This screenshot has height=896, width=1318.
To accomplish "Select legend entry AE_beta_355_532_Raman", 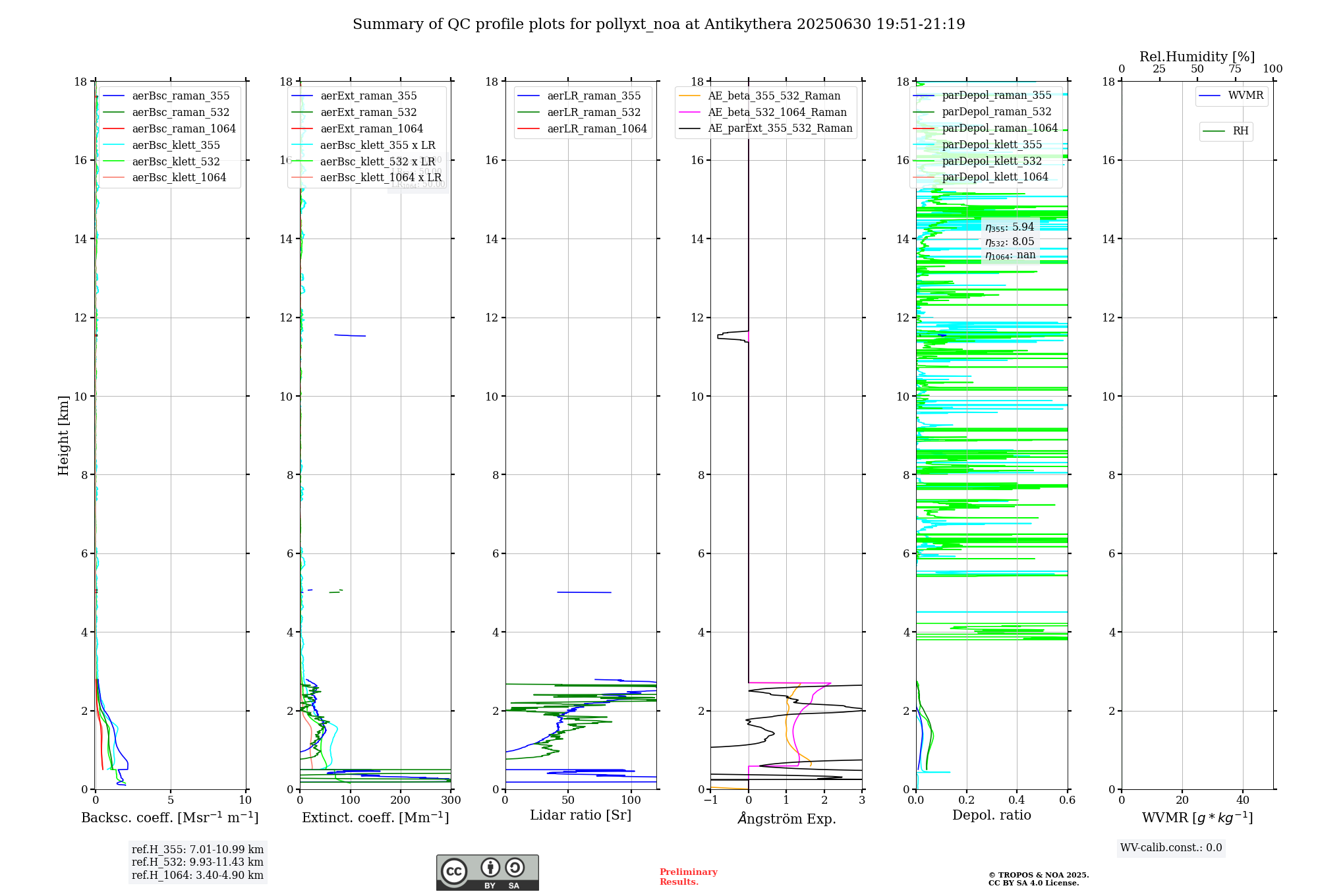I will pyautogui.click(x=760, y=96).
